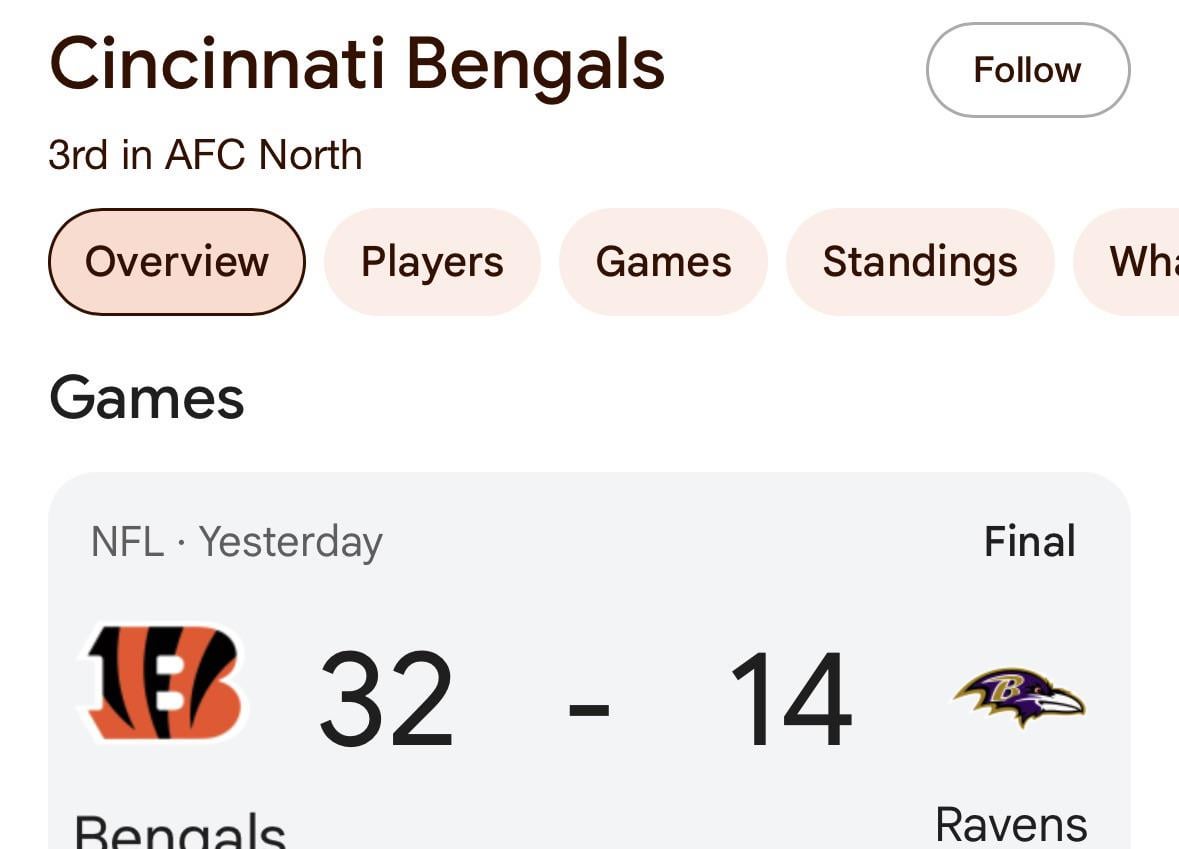Click the Games section heading
1179x849 pixels.
(x=146, y=397)
